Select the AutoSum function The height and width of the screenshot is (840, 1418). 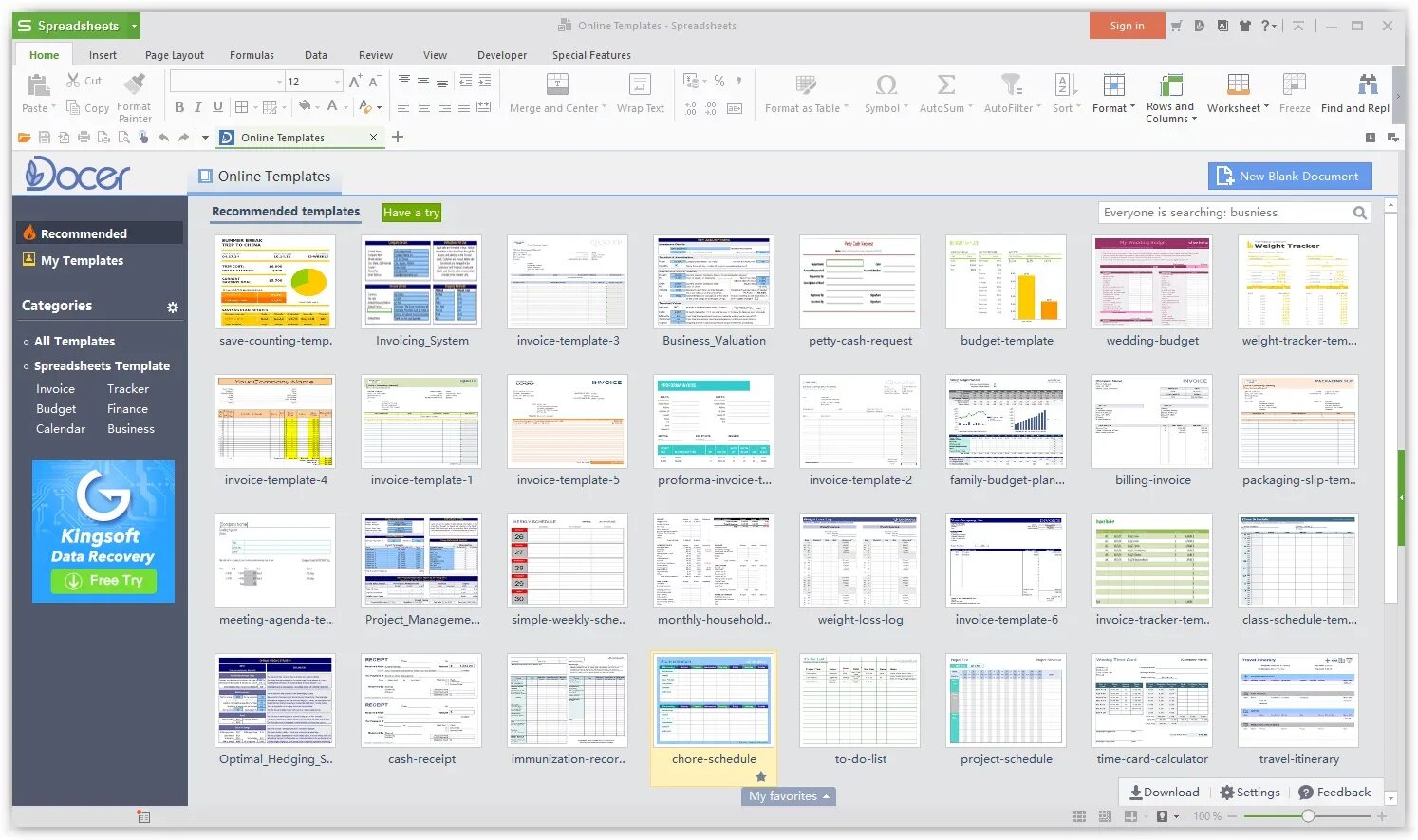(x=943, y=92)
